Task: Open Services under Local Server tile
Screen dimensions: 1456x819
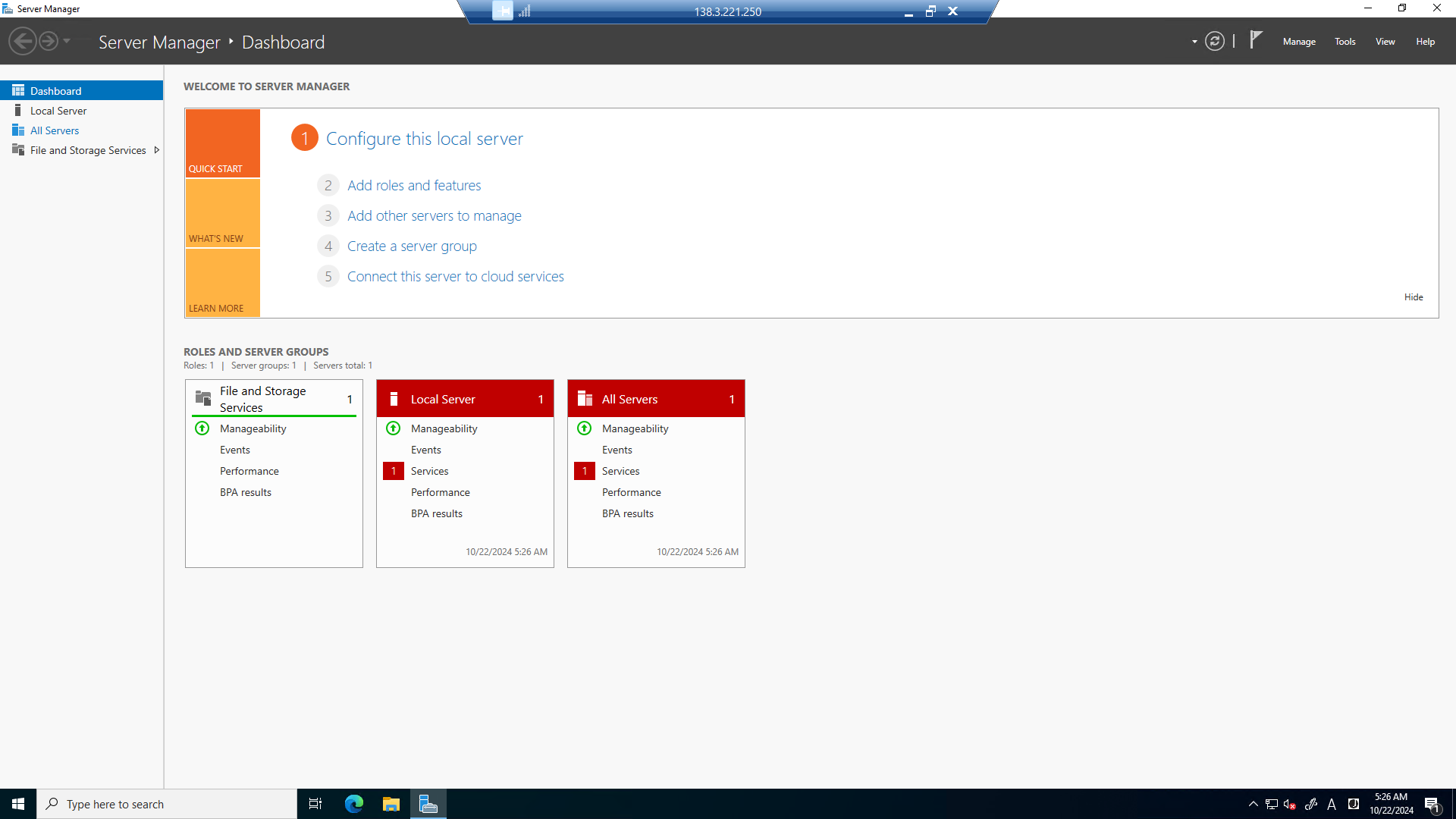Action: point(429,470)
